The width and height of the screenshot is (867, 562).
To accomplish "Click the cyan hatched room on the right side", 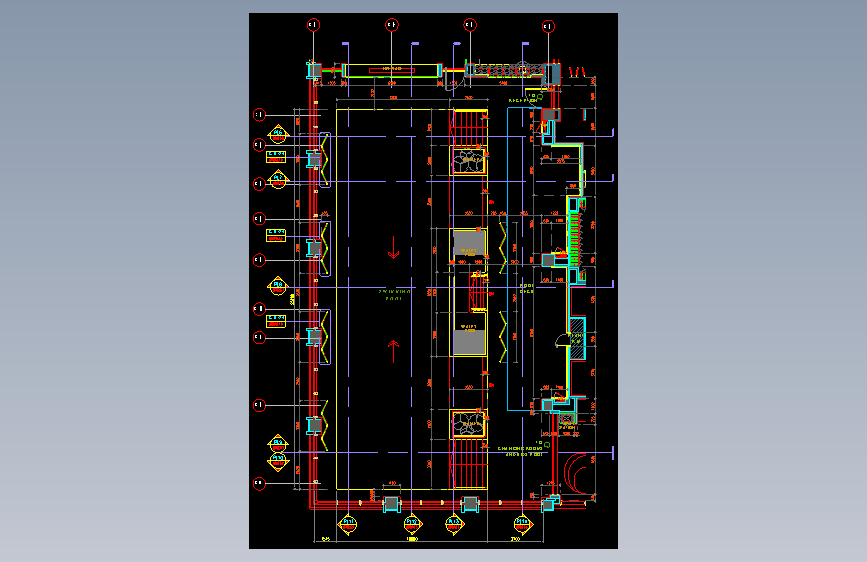I will [577, 338].
